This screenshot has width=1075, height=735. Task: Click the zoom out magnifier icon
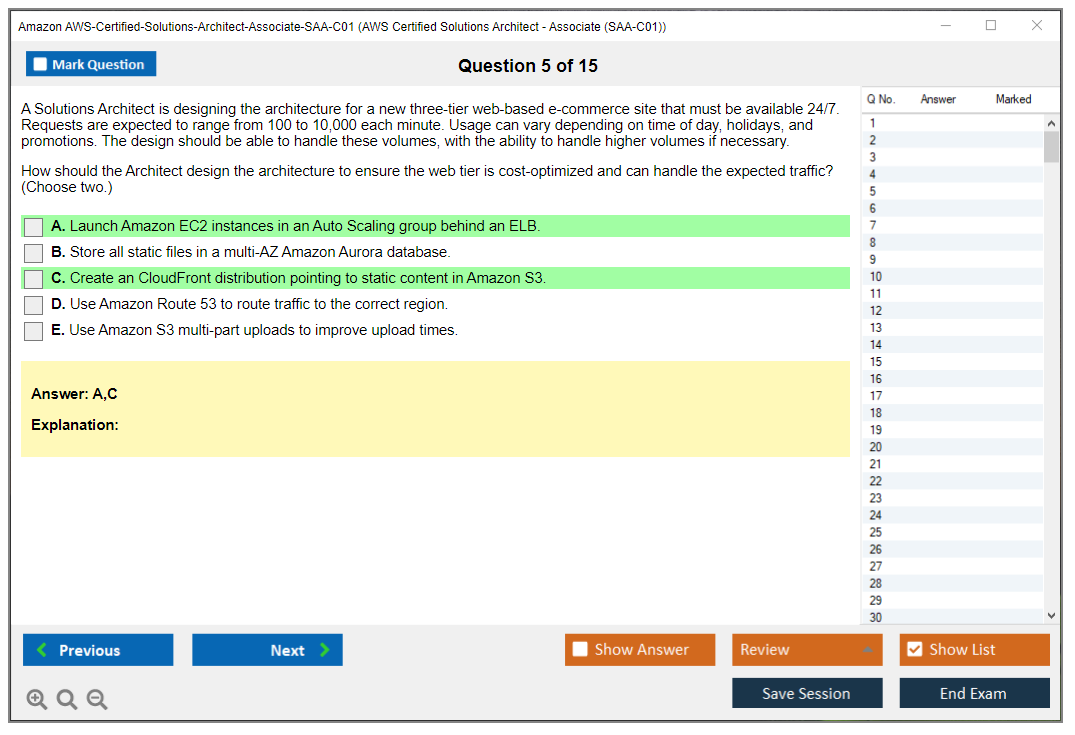pos(97,699)
